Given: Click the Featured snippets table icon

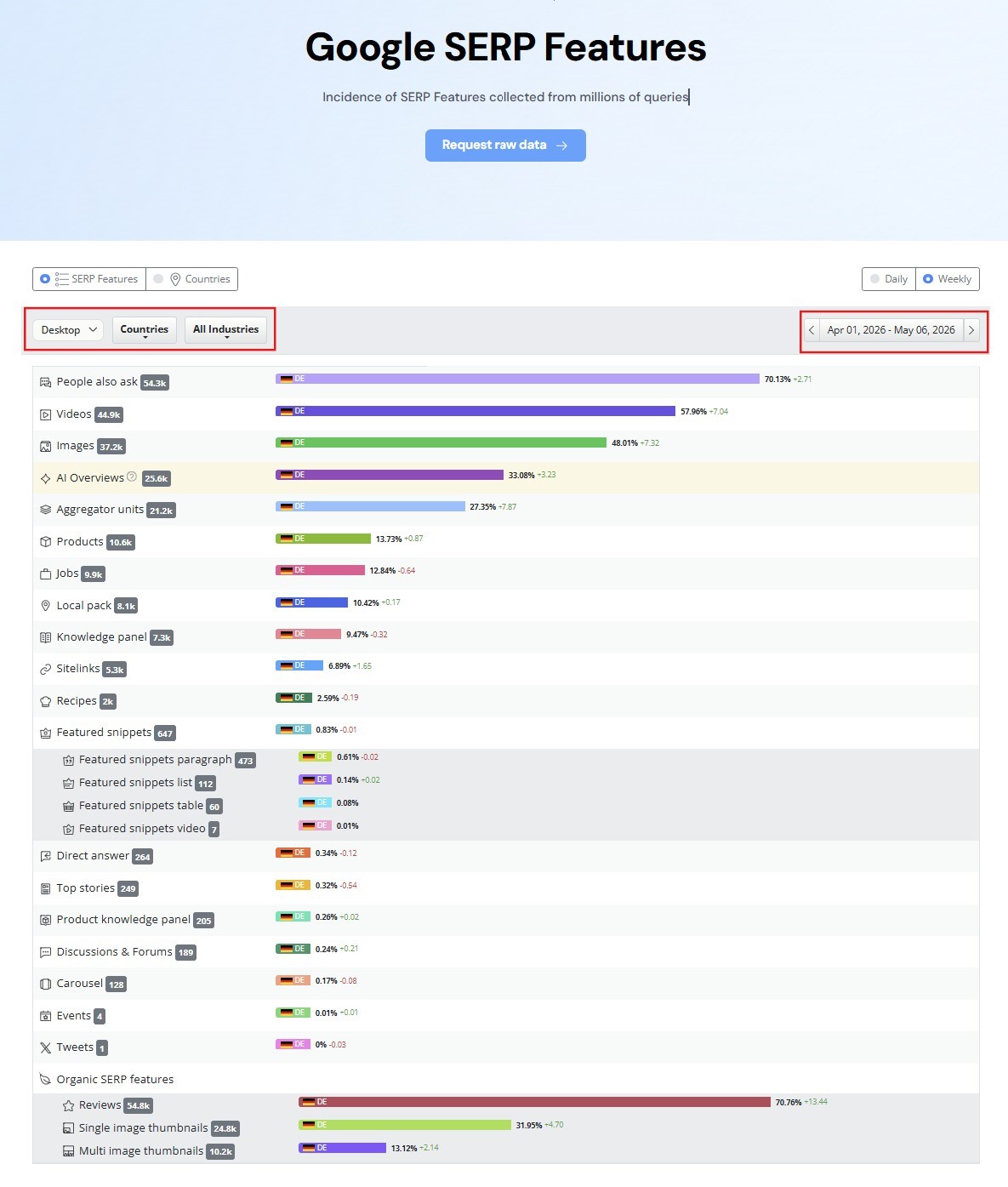Looking at the screenshot, I should coord(68,807).
